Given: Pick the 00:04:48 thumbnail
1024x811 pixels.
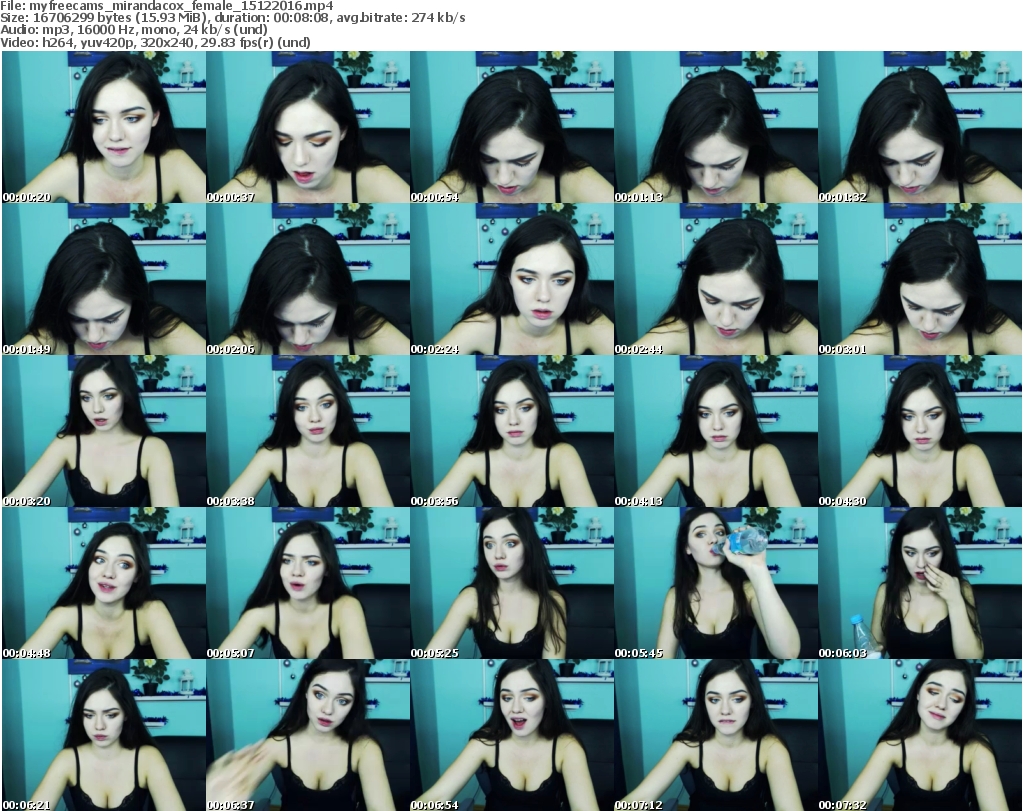Looking at the screenshot, I should (x=104, y=583).
